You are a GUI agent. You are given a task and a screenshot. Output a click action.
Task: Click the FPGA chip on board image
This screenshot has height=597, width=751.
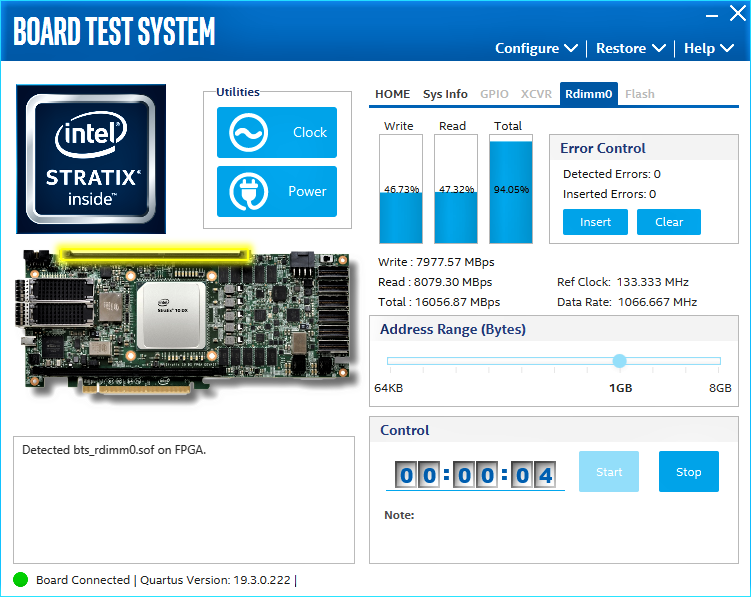click(x=171, y=315)
